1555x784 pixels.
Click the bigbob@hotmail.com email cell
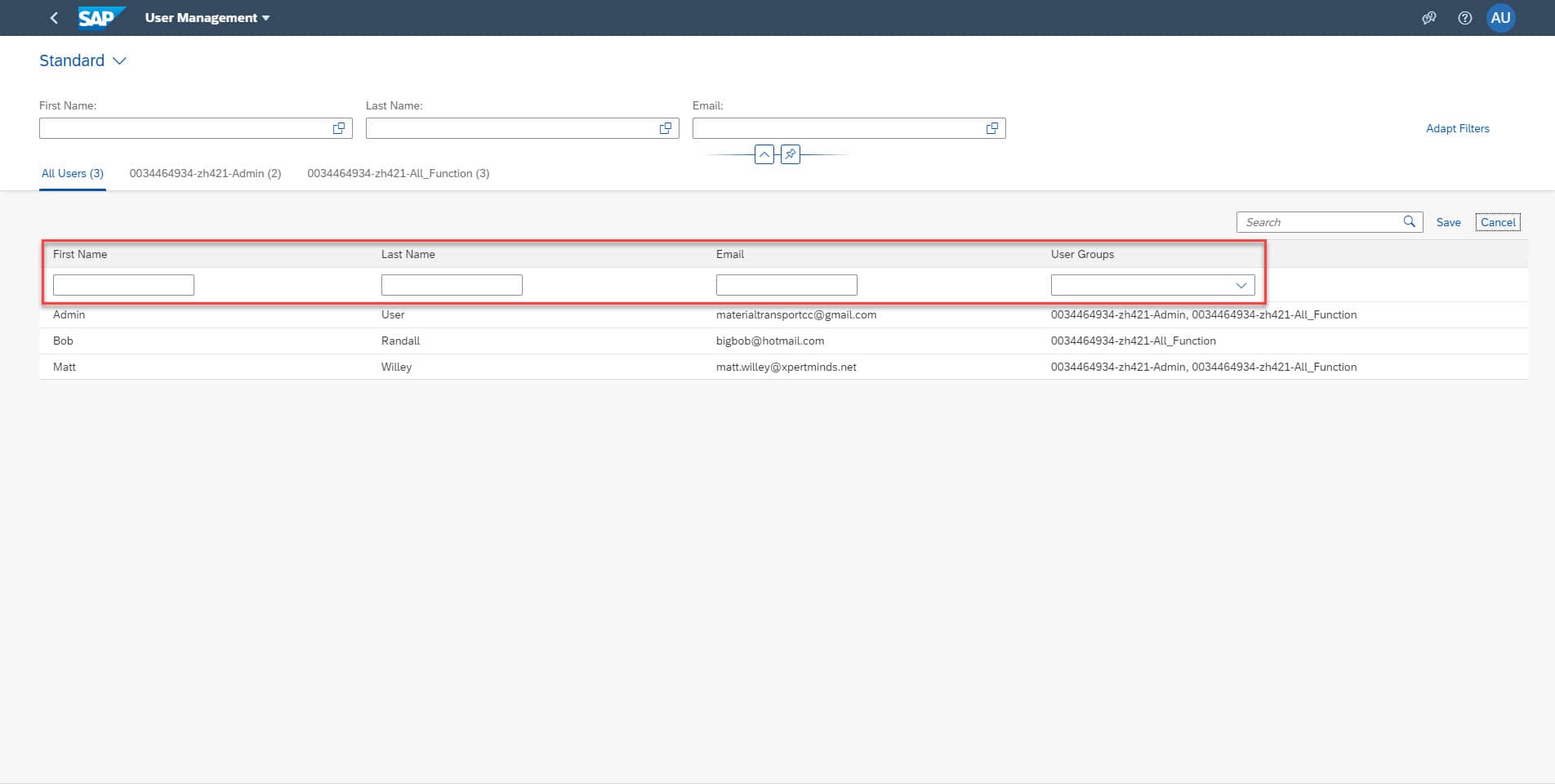(770, 341)
